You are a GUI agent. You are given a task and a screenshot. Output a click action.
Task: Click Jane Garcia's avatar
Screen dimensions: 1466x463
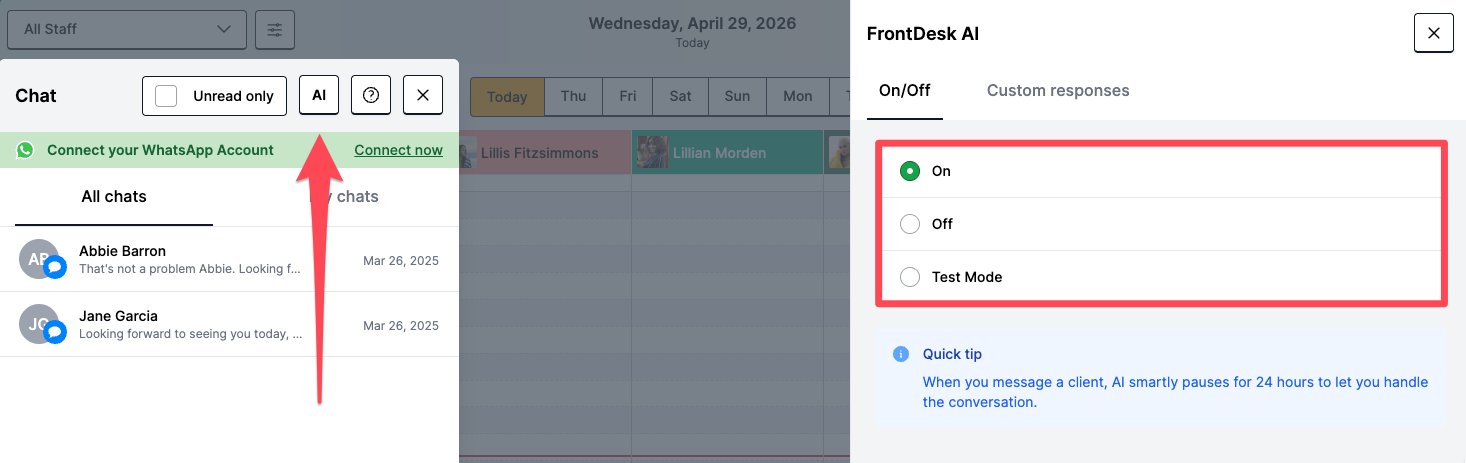point(40,324)
